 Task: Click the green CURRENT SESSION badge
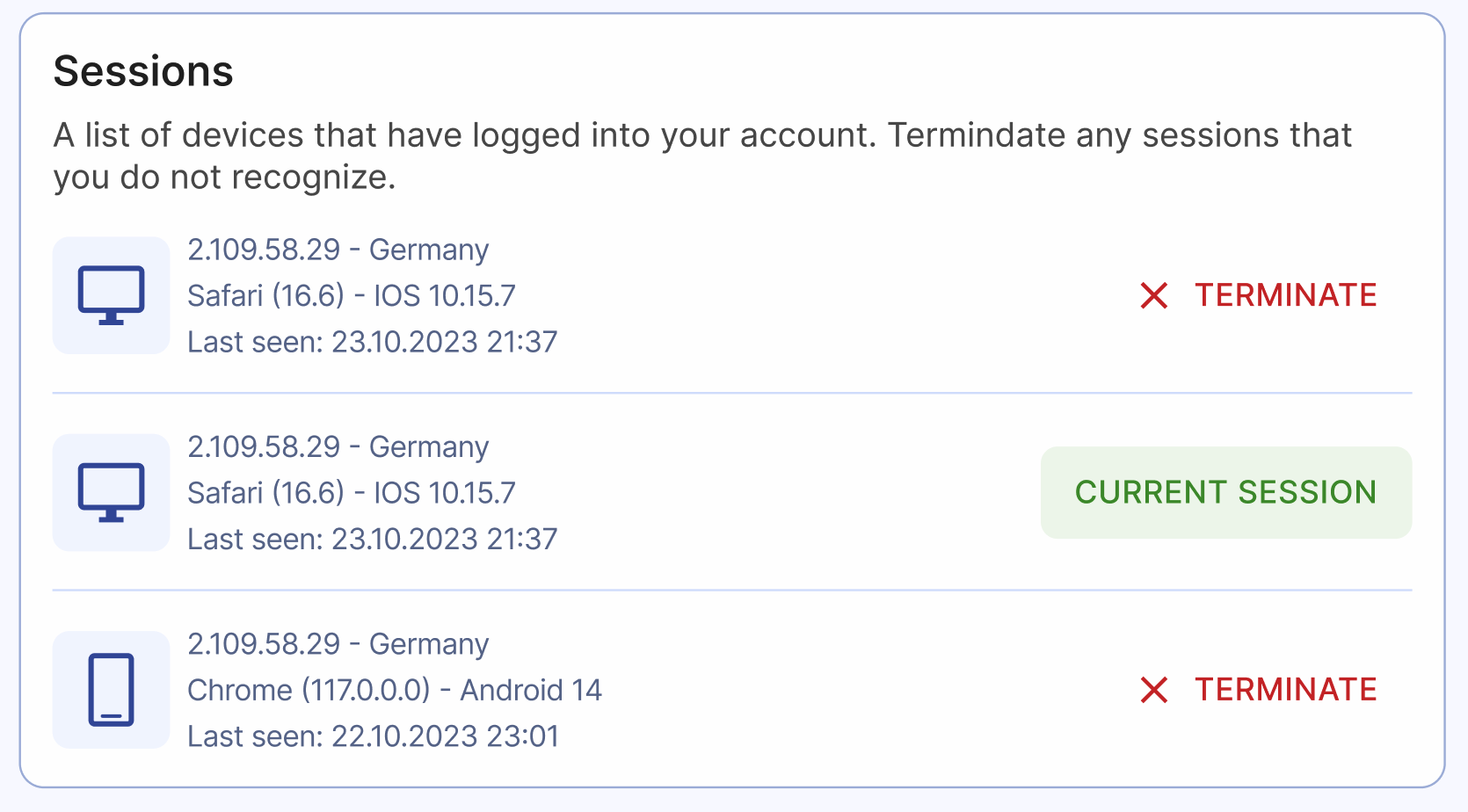(1225, 492)
